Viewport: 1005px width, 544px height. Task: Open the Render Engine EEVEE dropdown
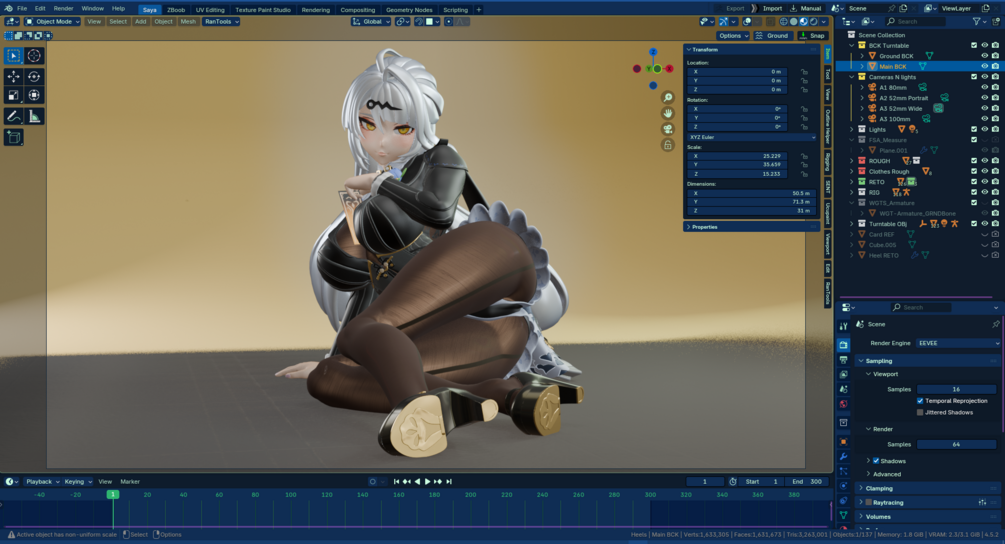point(957,343)
